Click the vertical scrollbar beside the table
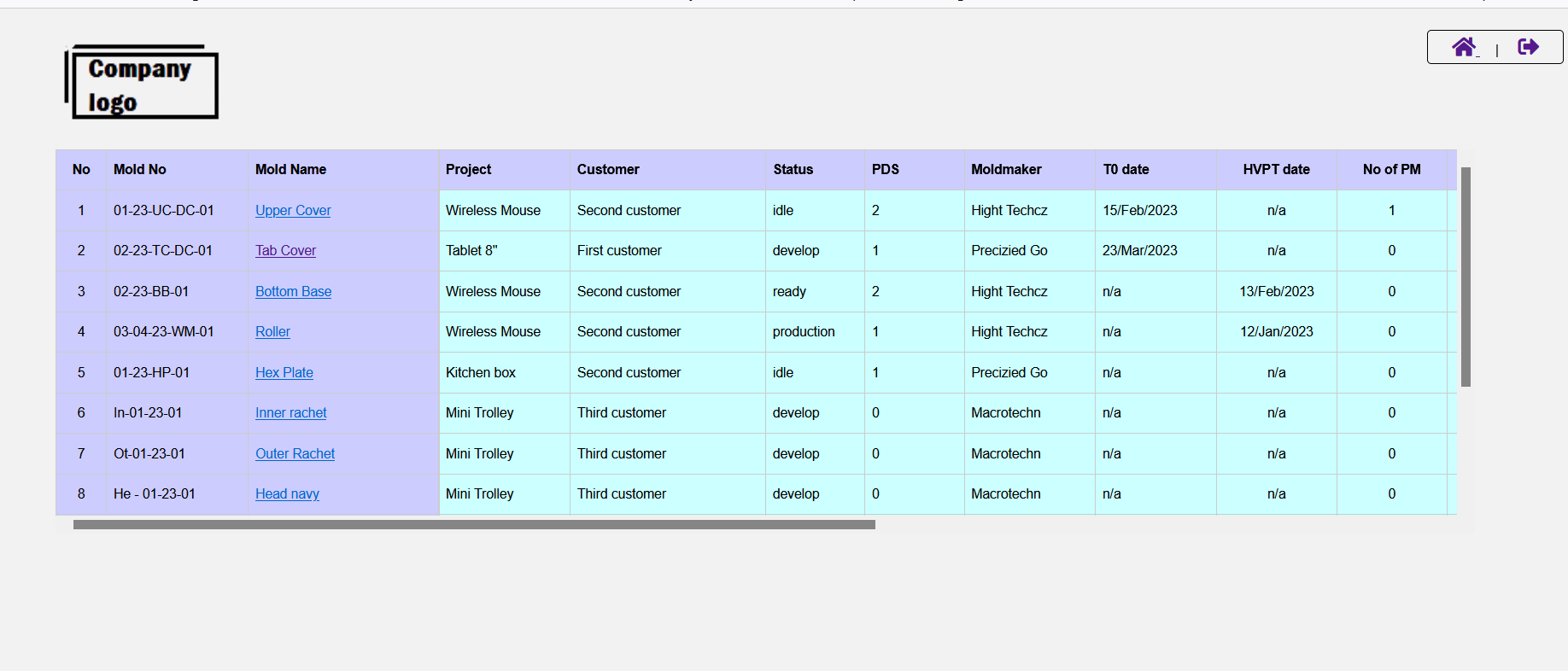The height and width of the screenshot is (671, 1568). tap(1466, 277)
